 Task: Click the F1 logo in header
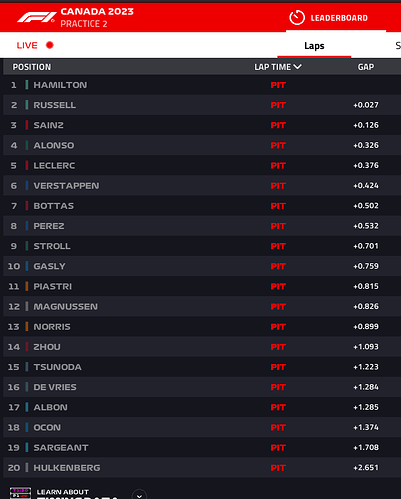coord(37,17)
